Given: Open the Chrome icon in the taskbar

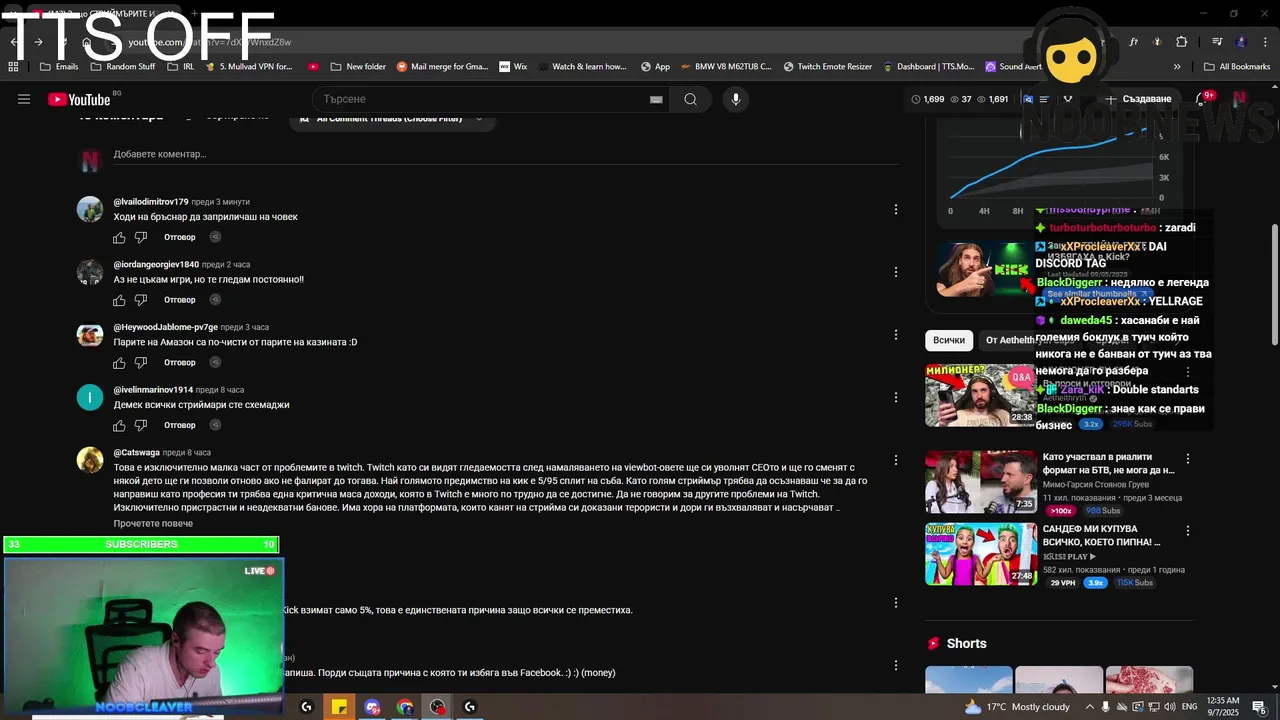Looking at the screenshot, I should 405,707.
